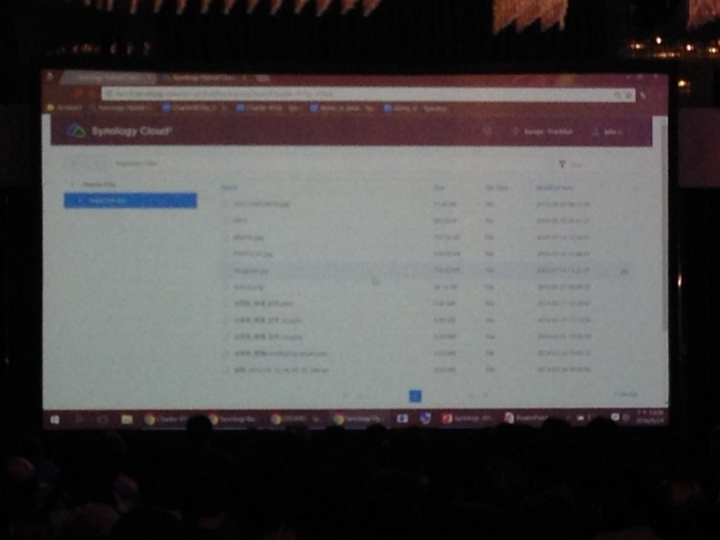The width and height of the screenshot is (720, 540).
Task: Sort the file list by Modified Time column
Action: tap(554, 188)
